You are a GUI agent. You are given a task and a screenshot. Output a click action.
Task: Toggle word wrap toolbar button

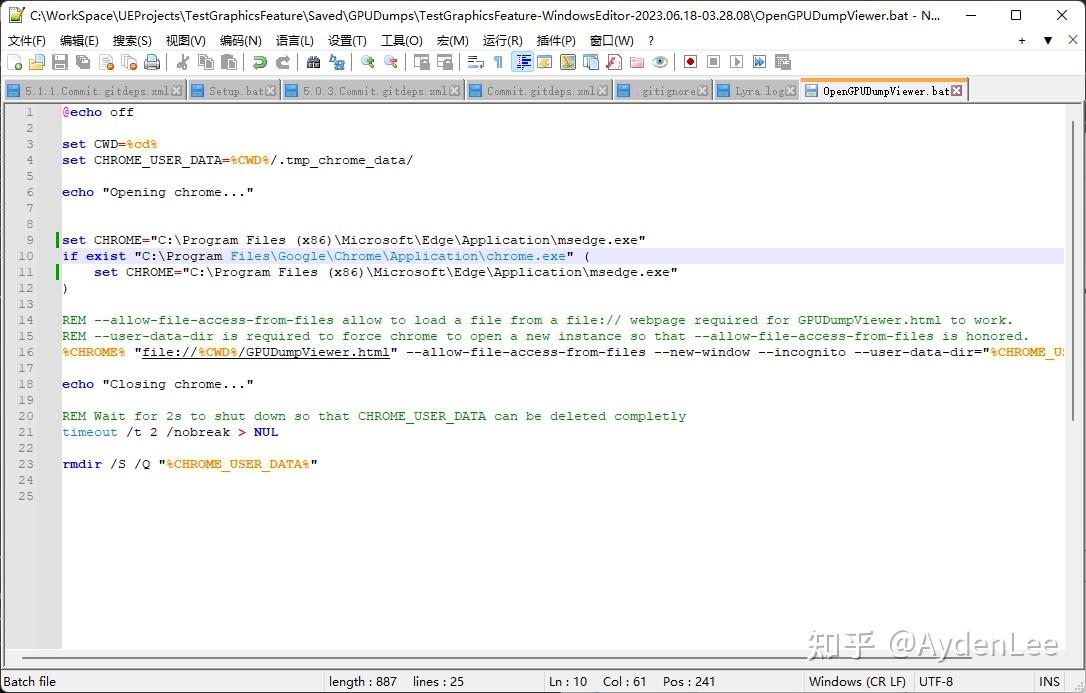(x=476, y=62)
